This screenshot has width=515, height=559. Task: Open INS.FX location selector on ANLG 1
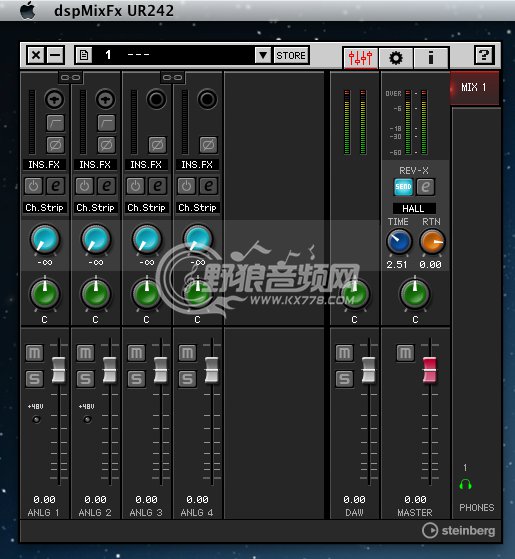44,164
